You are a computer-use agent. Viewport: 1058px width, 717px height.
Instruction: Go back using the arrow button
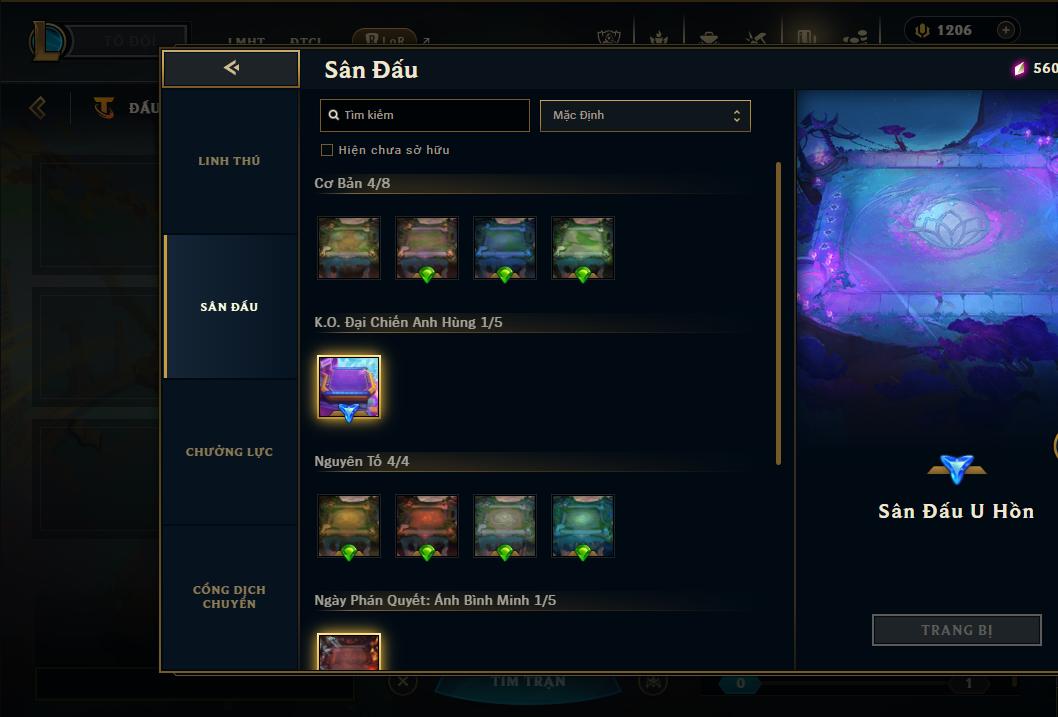coord(231,68)
